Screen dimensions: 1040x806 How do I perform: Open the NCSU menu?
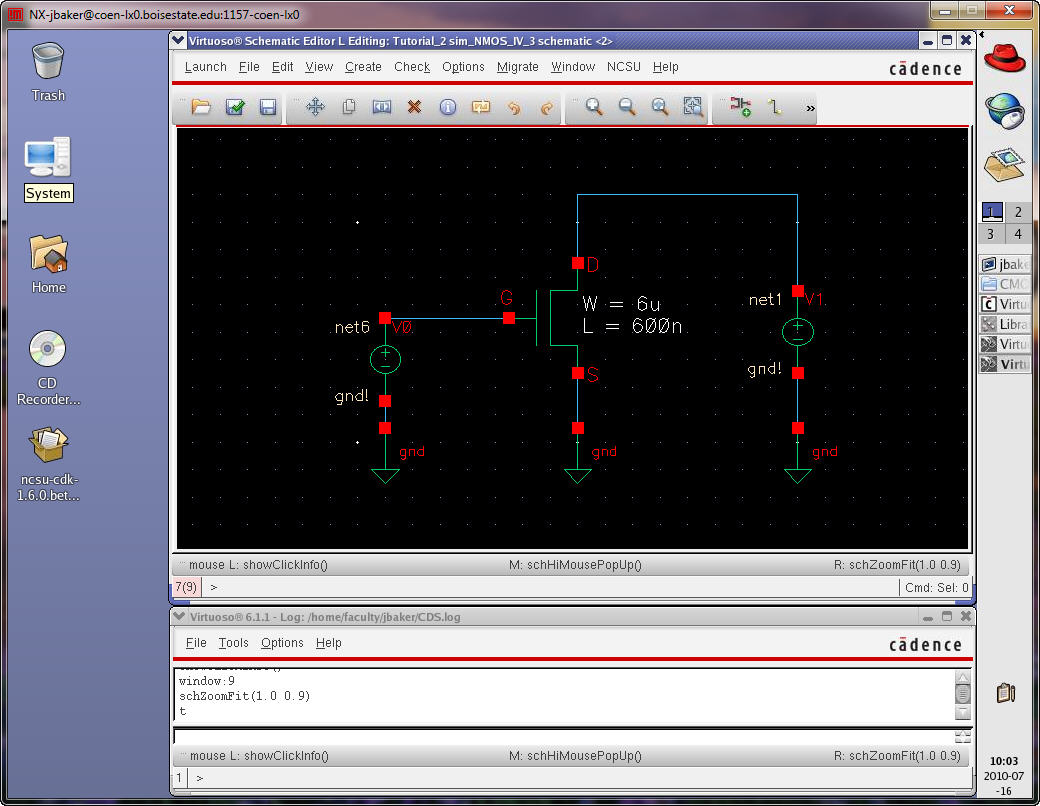click(623, 67)
